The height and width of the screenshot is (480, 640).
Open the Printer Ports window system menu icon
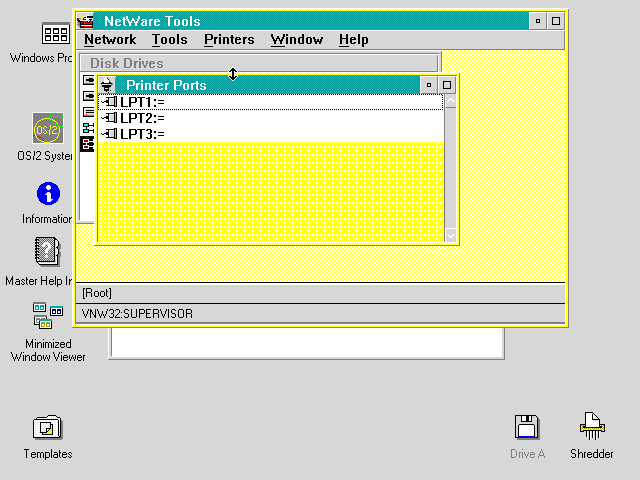[107, 85]
